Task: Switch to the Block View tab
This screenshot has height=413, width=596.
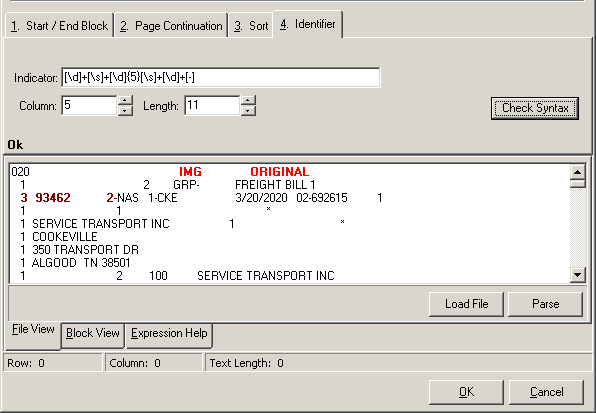Action: [93, 334]
